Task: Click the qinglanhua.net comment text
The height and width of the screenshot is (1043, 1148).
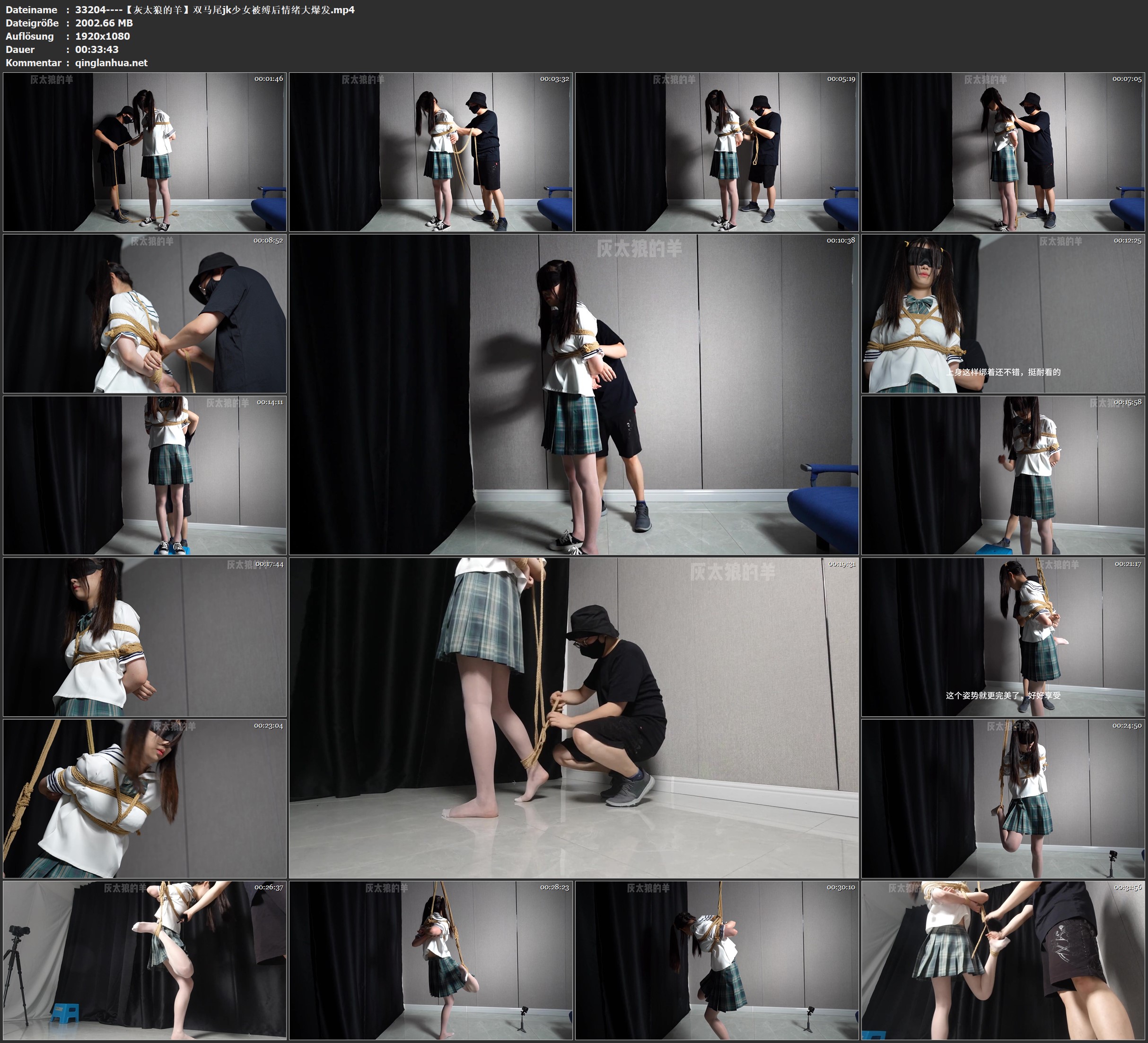Action: pos(111,62)
